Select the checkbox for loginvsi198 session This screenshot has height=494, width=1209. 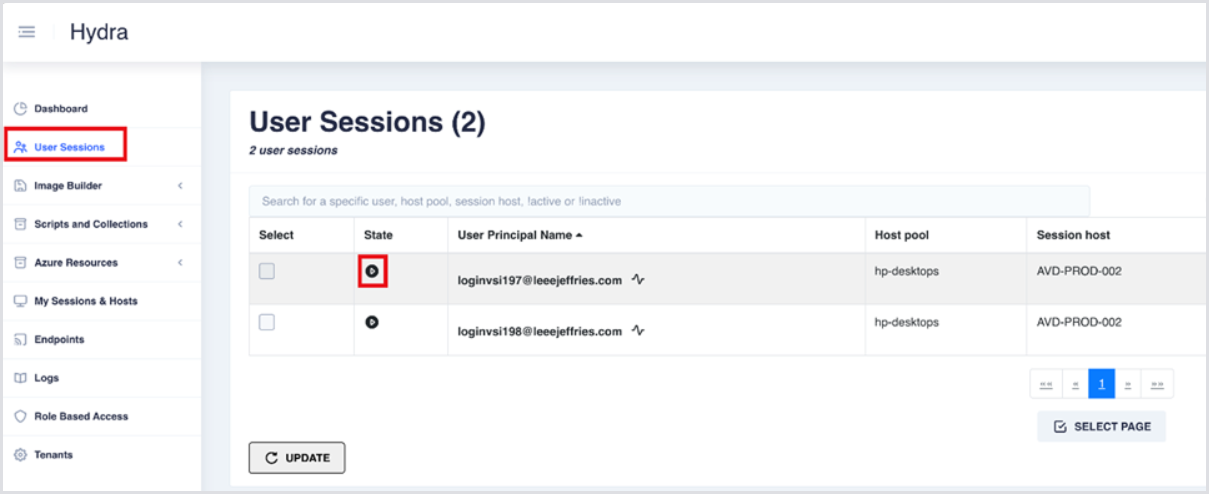(x=267, y=322)
